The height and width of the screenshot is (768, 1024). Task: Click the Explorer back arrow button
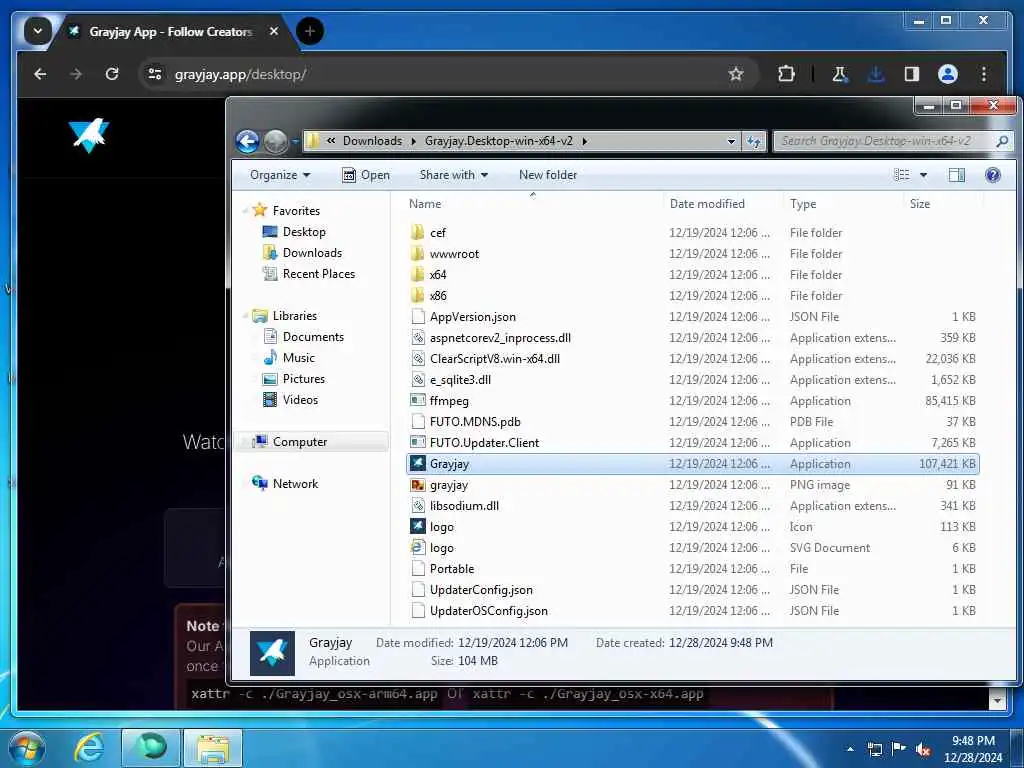pyautogui.click(x=248, y=141)
